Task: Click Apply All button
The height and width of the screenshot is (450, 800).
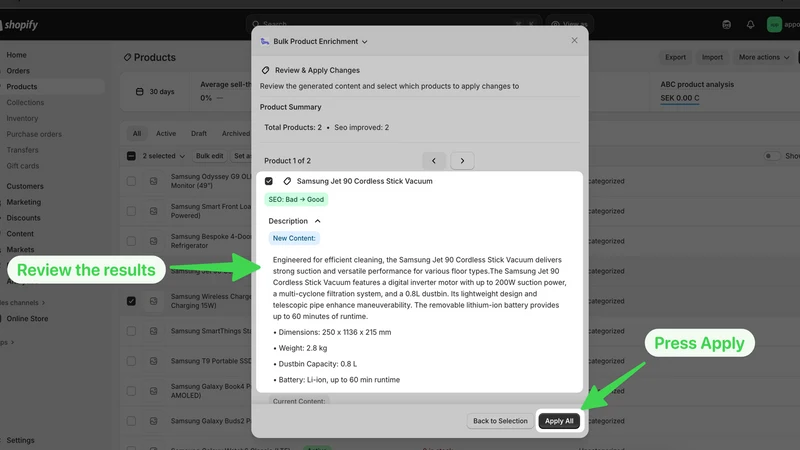Action: click(x=559, y=421)
